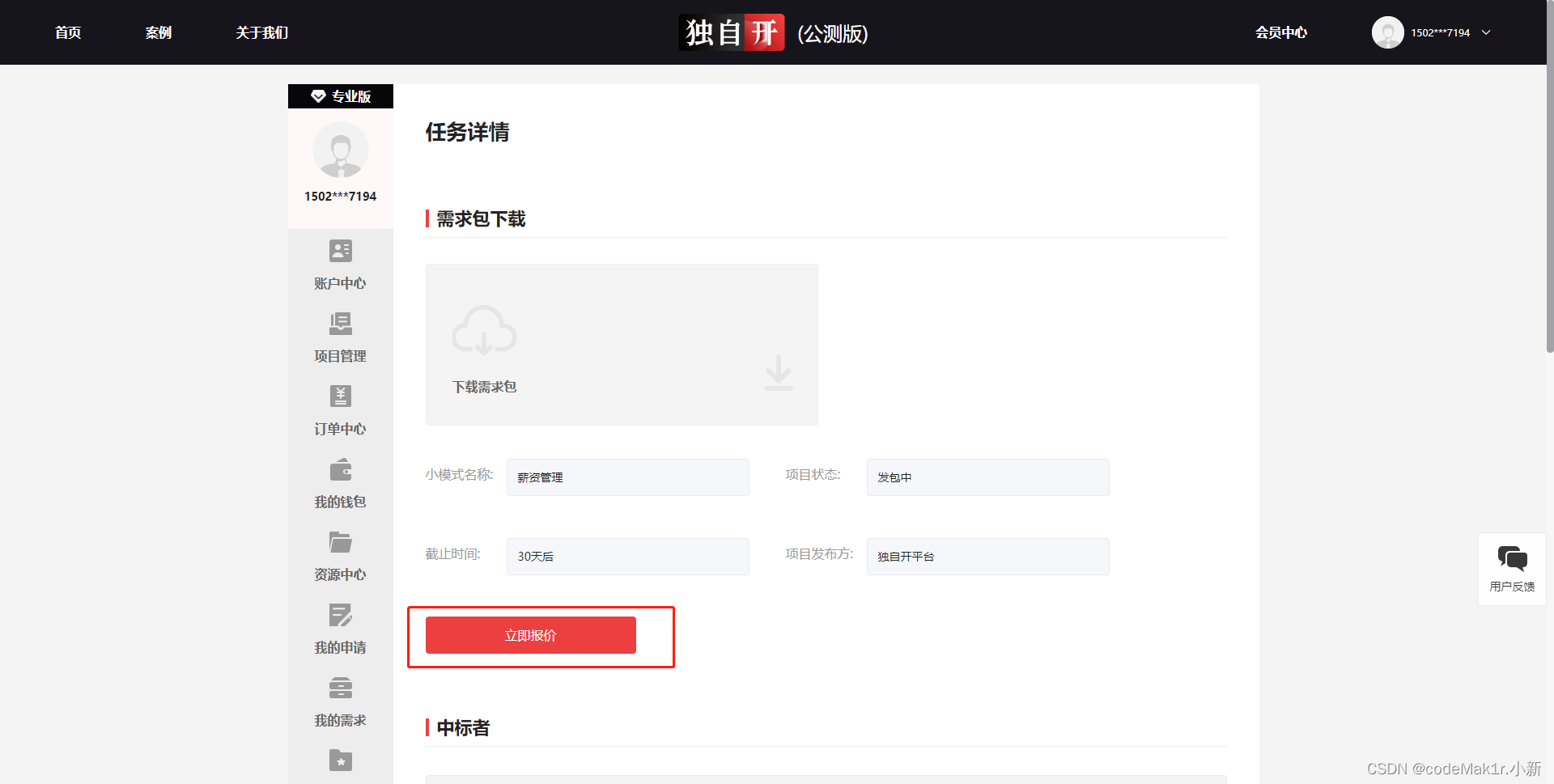Expand the account dropdown chevron
The height and width of the screenshot is (784, 1554).
(1486, 32)
